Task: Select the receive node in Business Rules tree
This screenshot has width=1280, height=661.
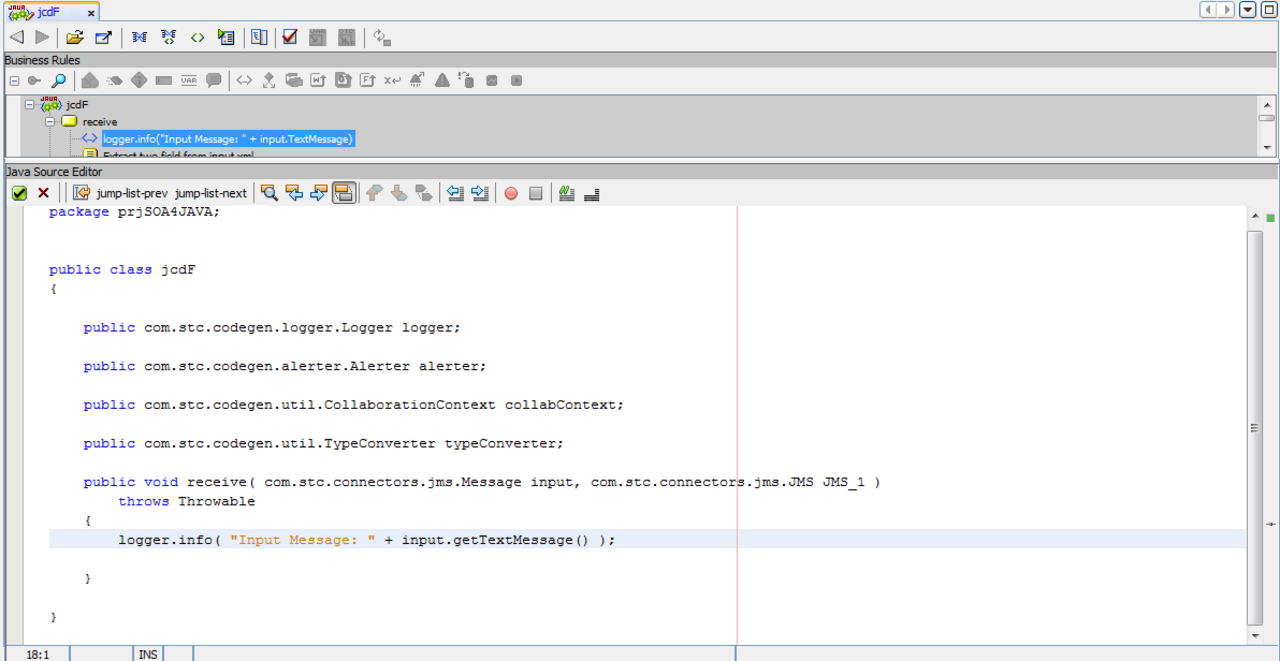Action: [100, 122]
